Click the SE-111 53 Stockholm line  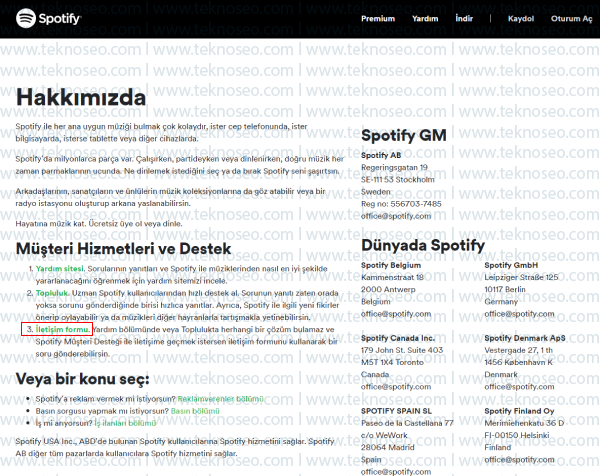pos(398,179)
